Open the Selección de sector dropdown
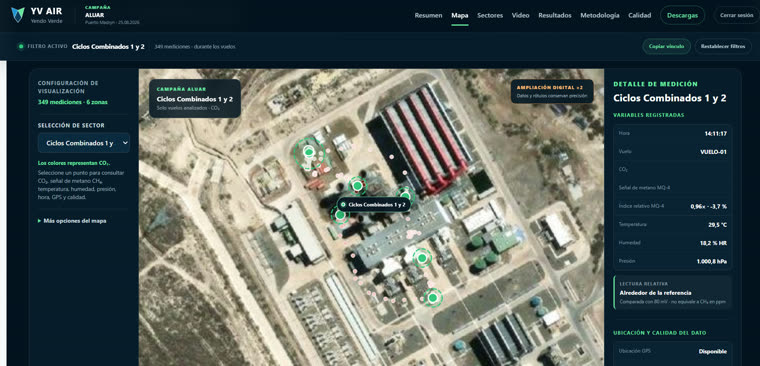The image size is (760, 366). point(84,143)
